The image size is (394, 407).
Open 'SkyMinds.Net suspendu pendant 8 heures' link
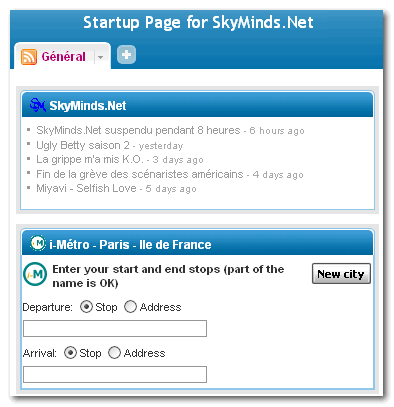pyautogui.click(x=138, y=130)
